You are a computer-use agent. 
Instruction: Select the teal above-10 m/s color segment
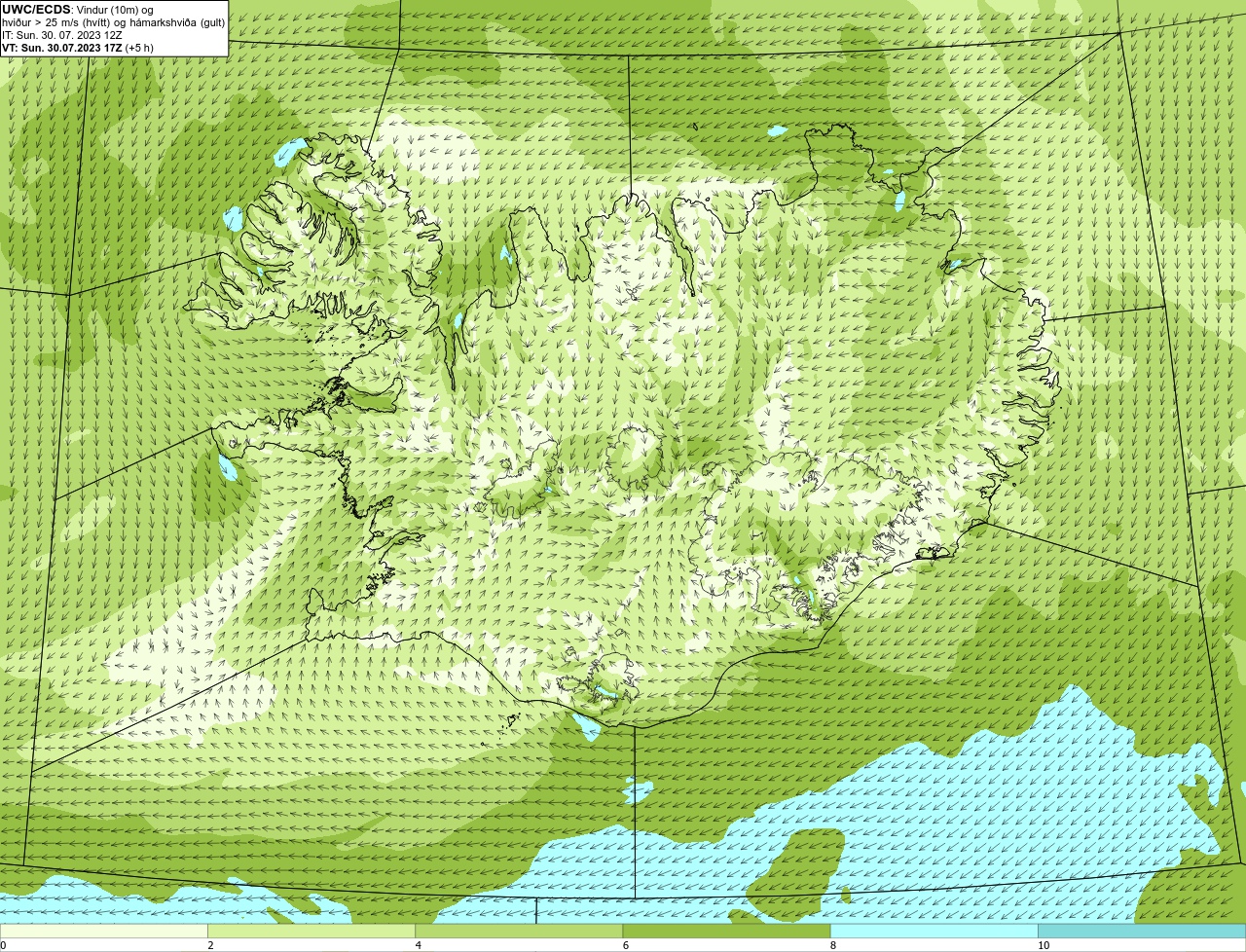[x=1142, y=932]
